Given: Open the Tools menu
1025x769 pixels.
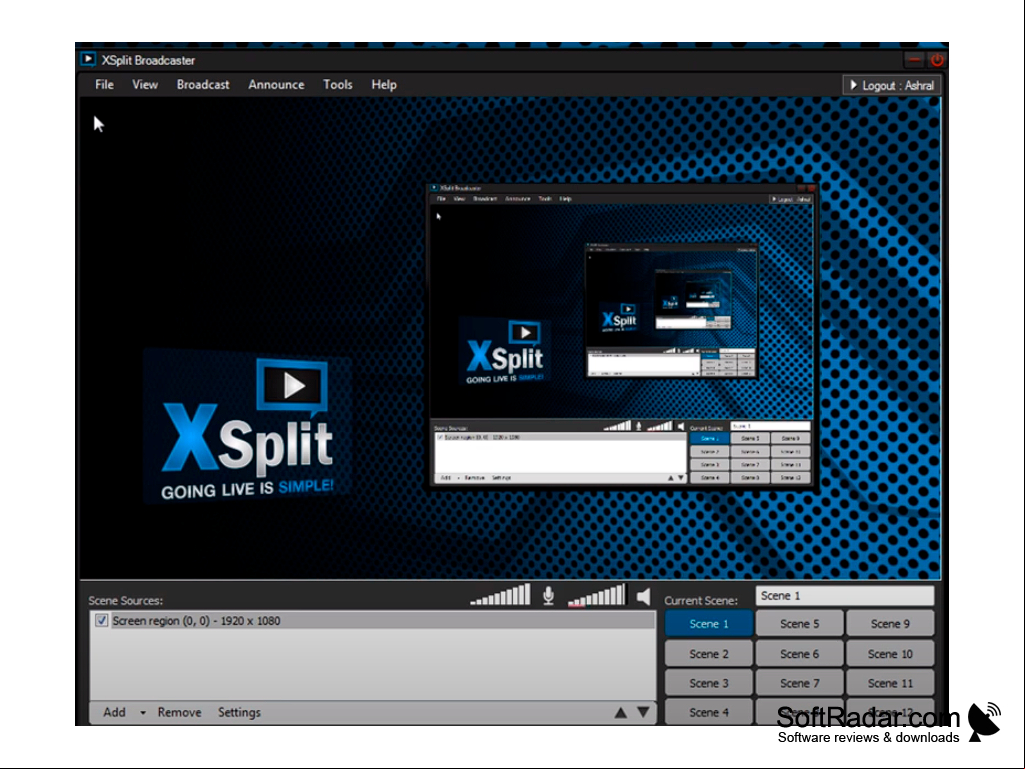Looking at the screenshot, I should 337,85.
